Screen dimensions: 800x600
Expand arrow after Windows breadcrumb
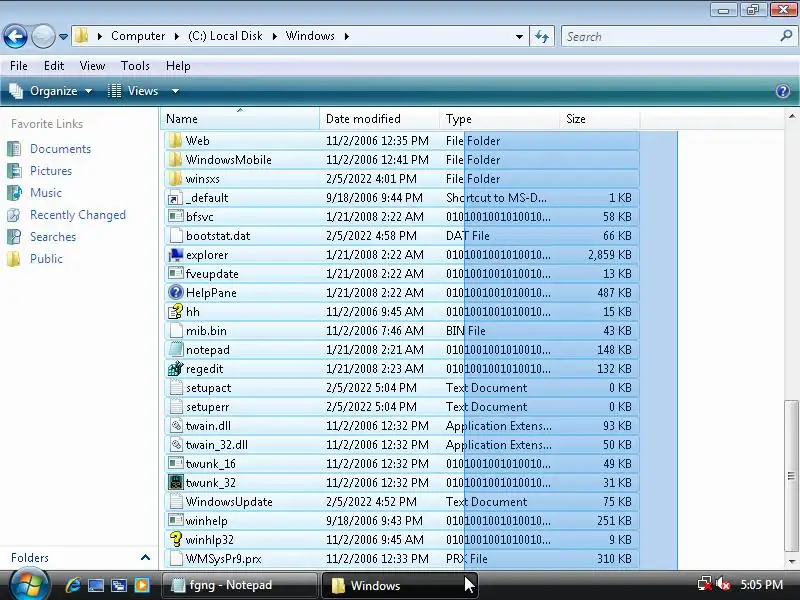tap(346, 37)
